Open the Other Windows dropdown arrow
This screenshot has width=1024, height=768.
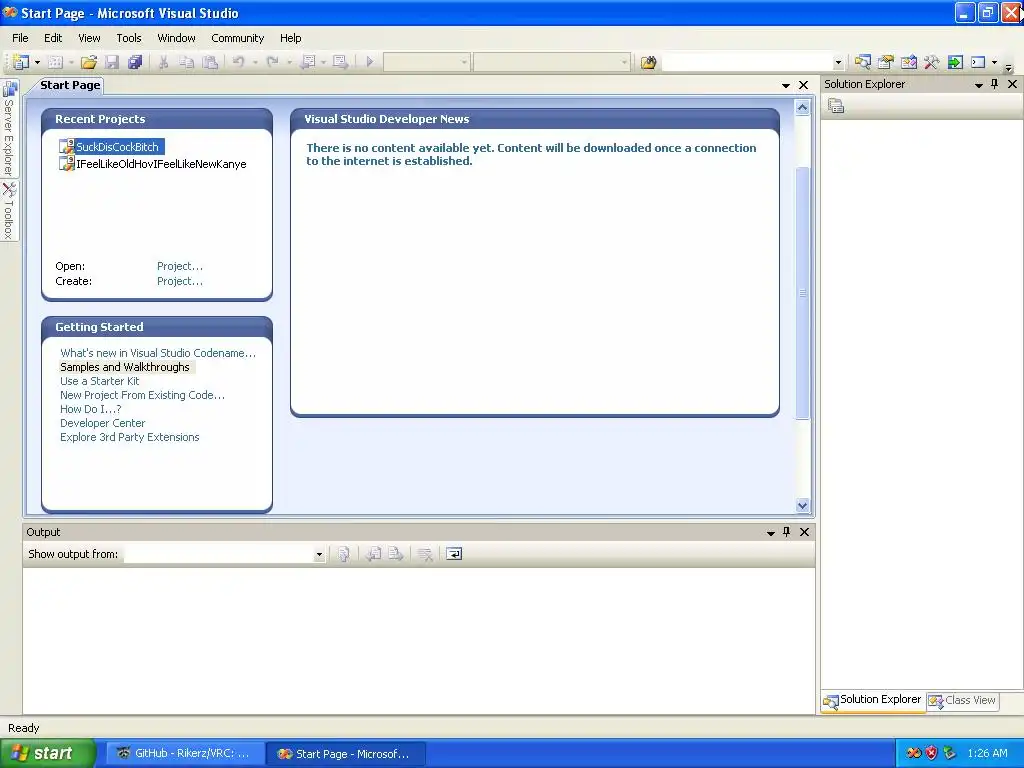tap(995, 63)
